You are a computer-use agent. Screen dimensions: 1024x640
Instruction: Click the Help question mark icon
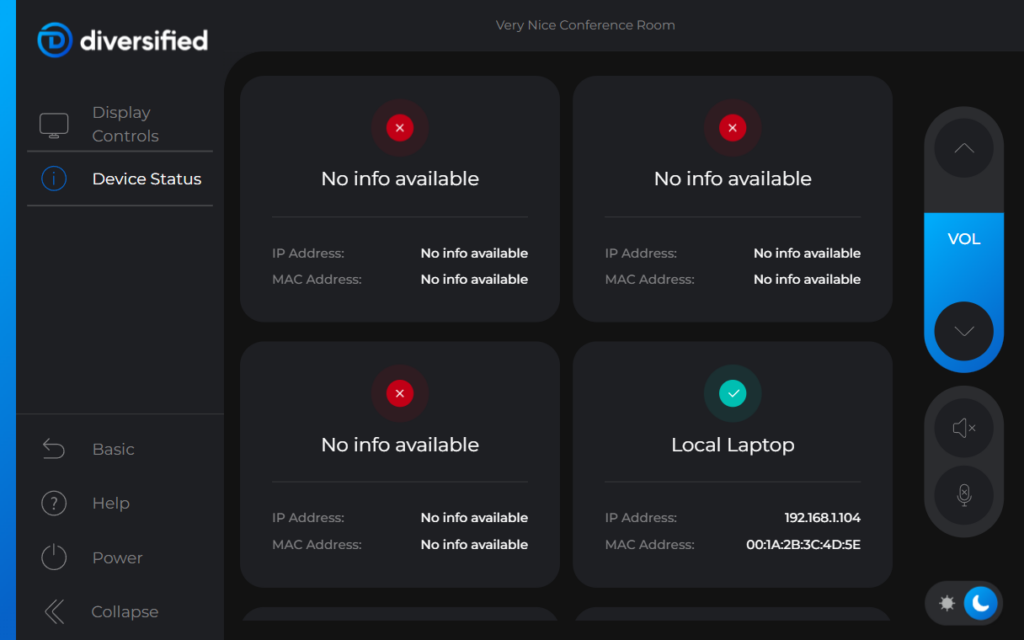pyautogui.click(x=54, y=503)
